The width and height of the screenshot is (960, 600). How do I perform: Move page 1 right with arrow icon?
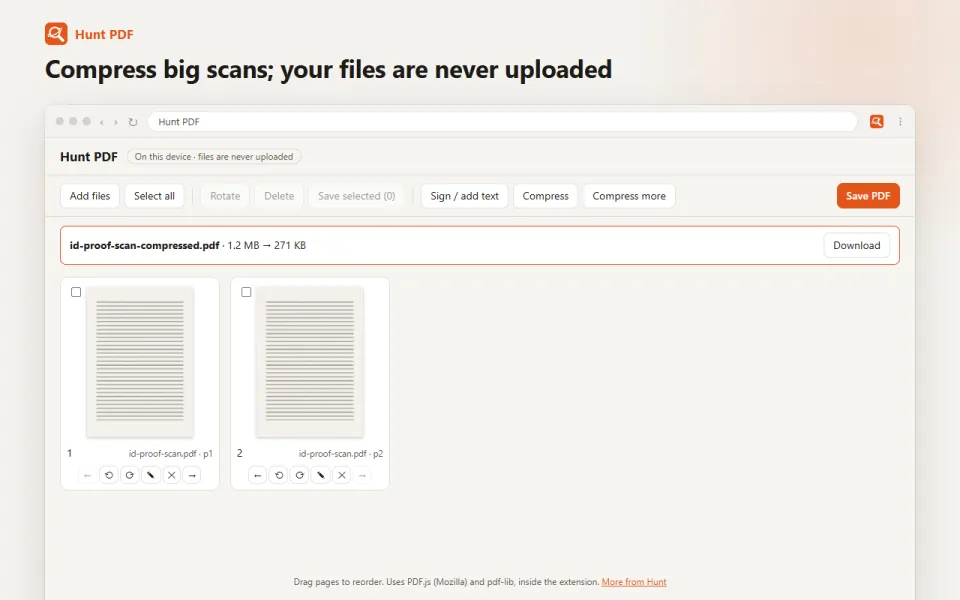coord(192,475)
